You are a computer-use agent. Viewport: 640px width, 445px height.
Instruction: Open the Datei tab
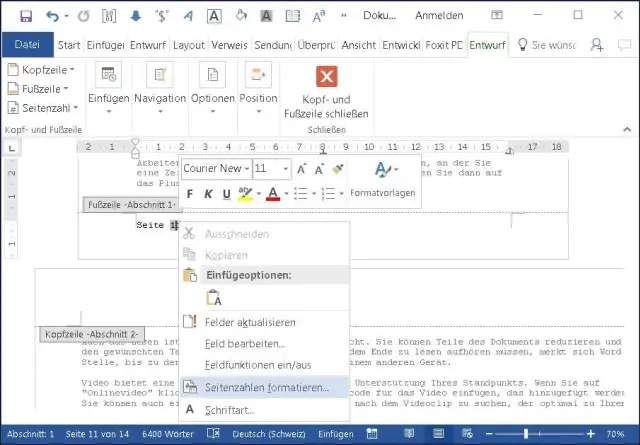click(x=27, y=45)
